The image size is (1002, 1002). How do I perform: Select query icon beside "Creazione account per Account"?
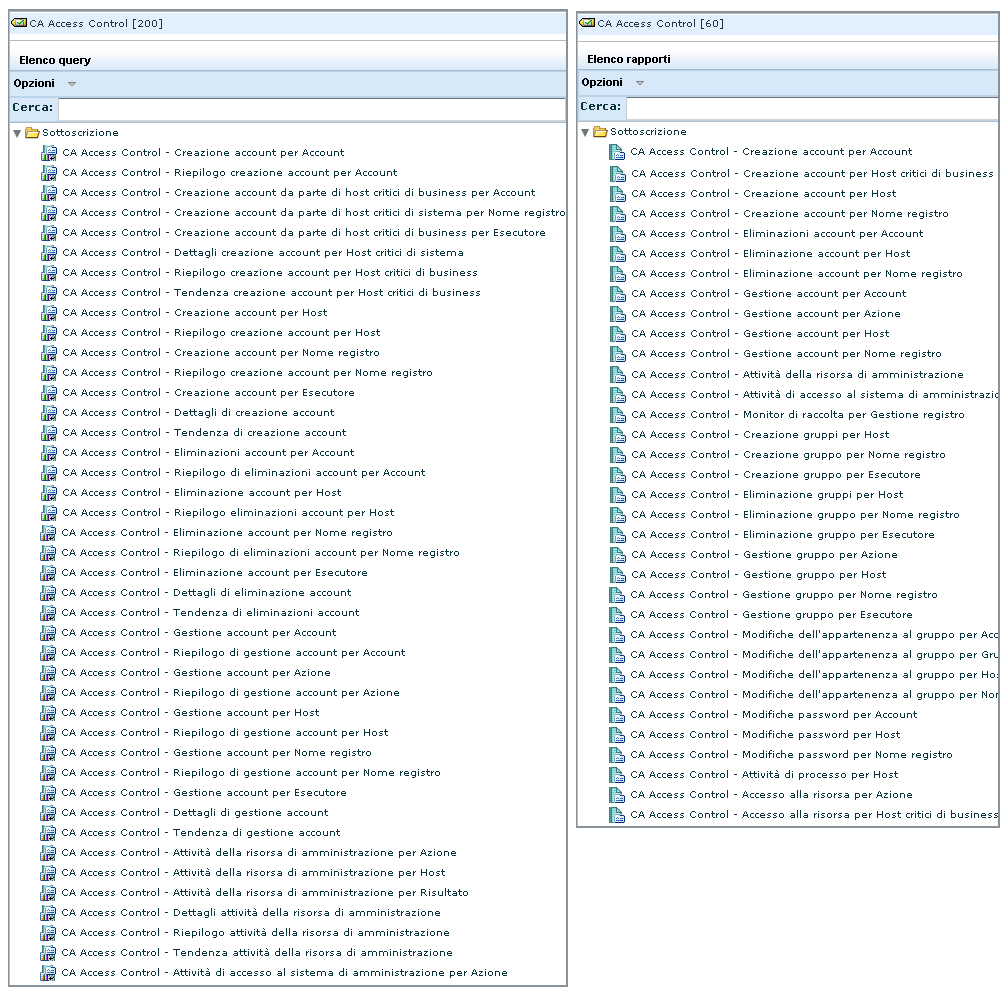[x=48, y=152]
